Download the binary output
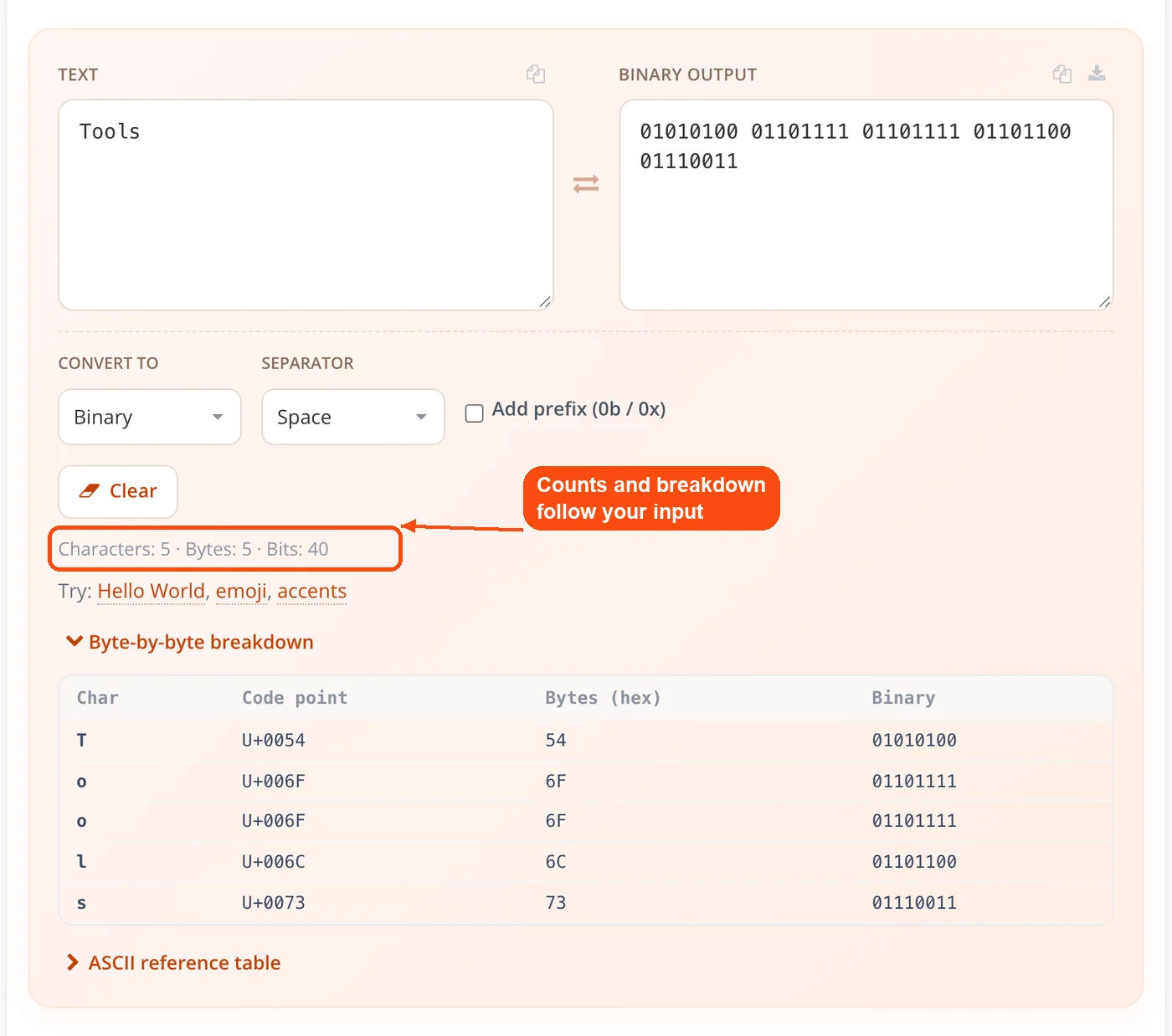Viewport: 1172px width, 1036px height. (x=1097, y=74)
